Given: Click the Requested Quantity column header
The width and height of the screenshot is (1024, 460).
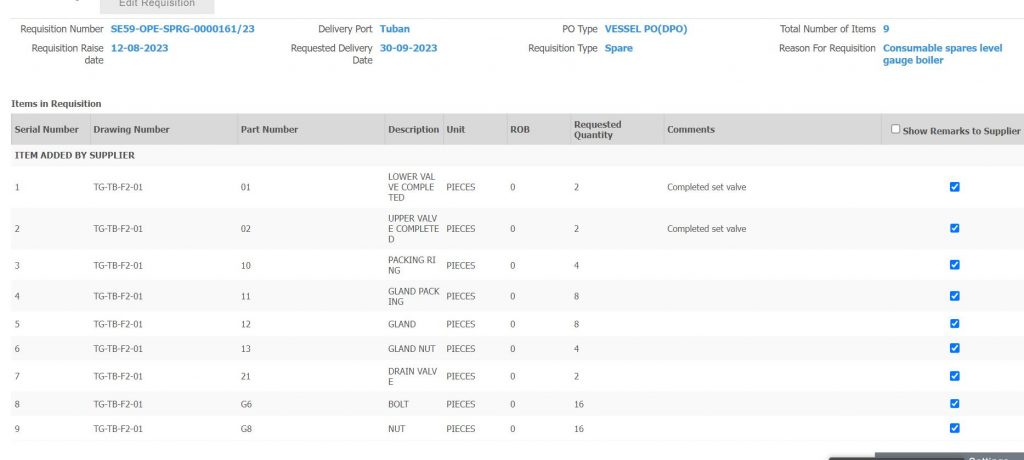Looking at the screenshot, I should pyautogui.click(x=597, y=130).
